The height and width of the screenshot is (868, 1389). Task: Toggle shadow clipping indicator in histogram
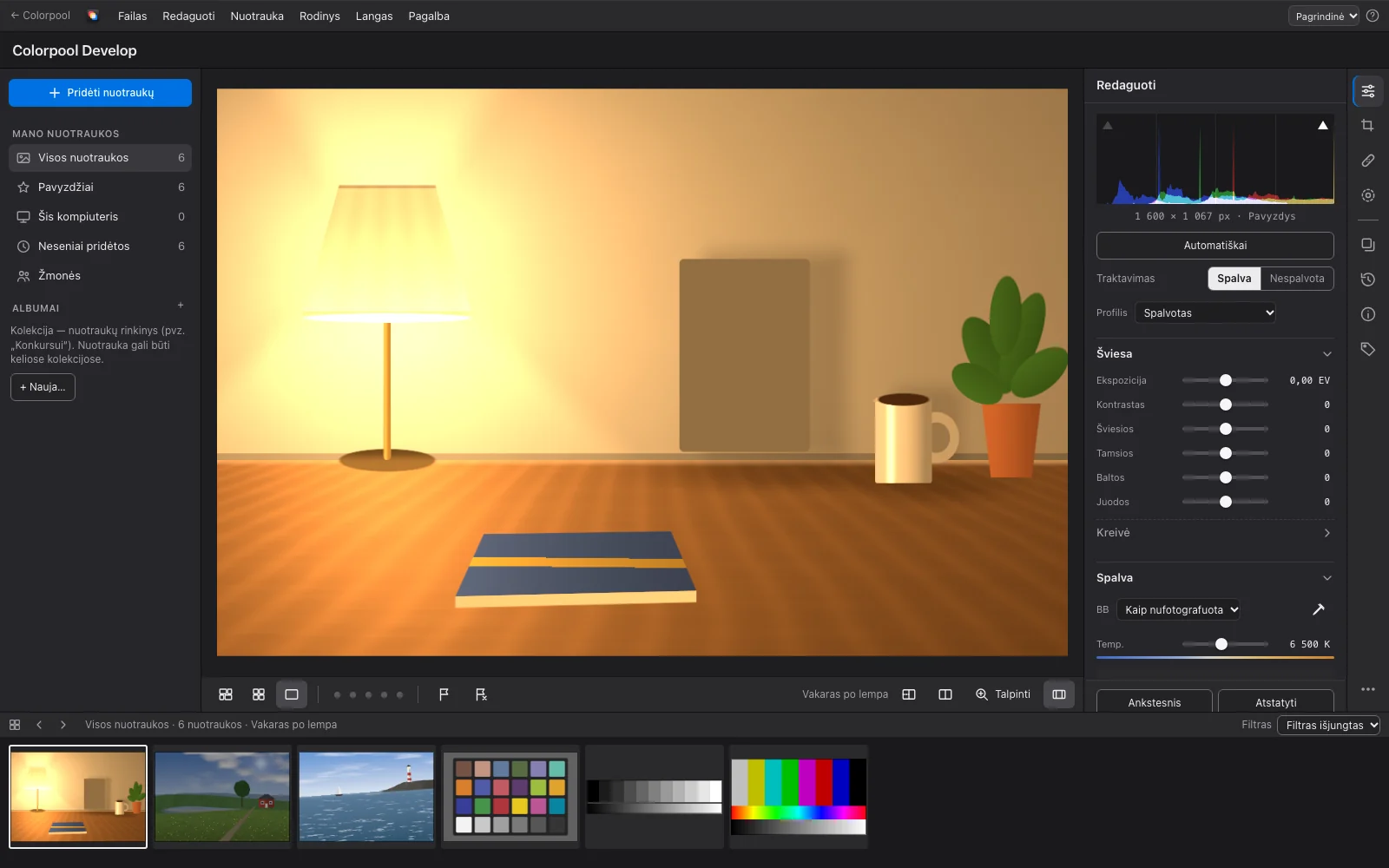point(1108,126)
